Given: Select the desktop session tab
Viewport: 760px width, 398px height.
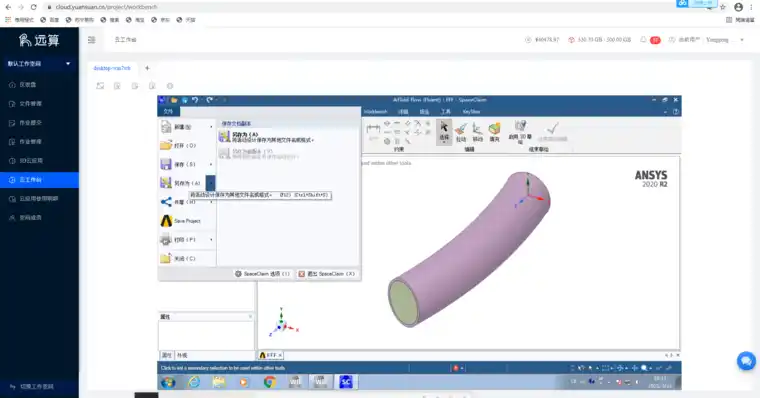Looking at the screenshot, I should click(x=112, y=68).
